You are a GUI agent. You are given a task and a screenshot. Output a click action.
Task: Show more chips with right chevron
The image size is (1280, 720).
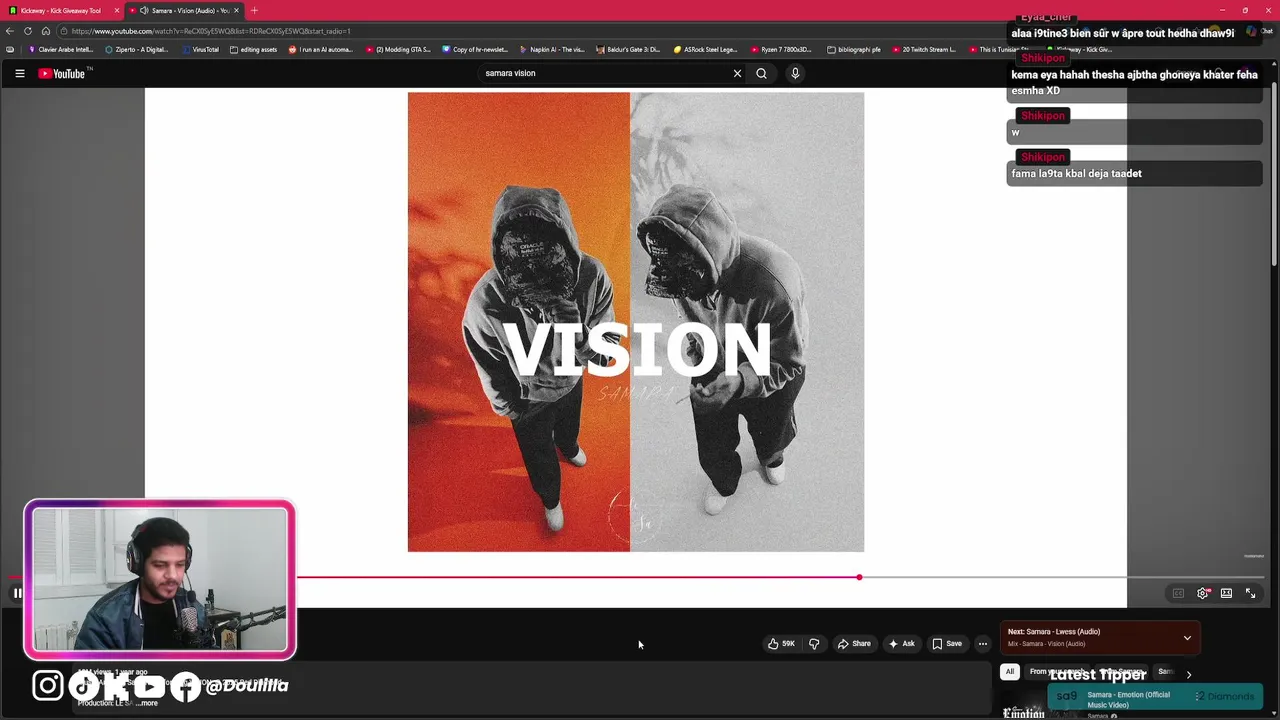(x=1188, y=674)
